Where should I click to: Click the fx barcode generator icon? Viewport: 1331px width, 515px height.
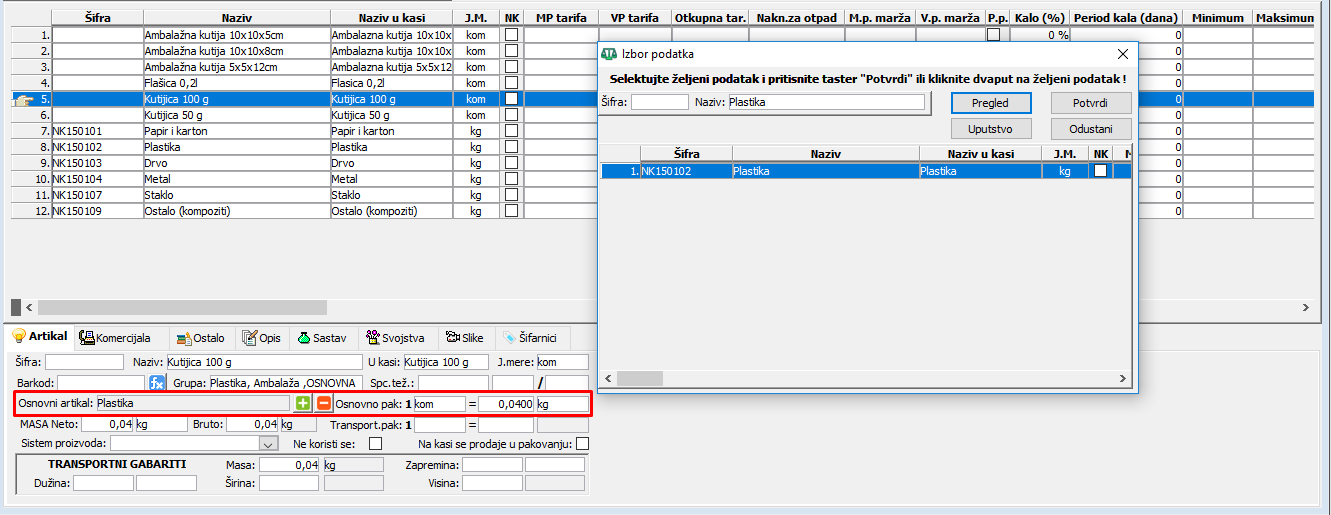[157, 383]
